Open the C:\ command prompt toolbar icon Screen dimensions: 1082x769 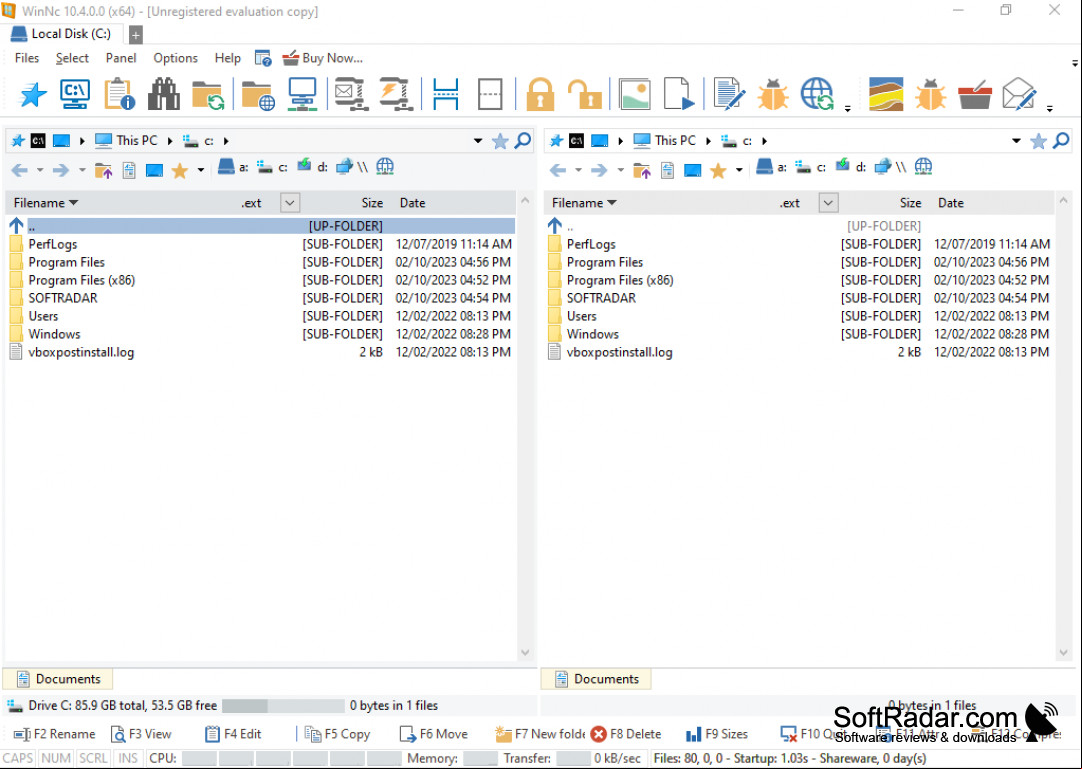tap(75, 94)
